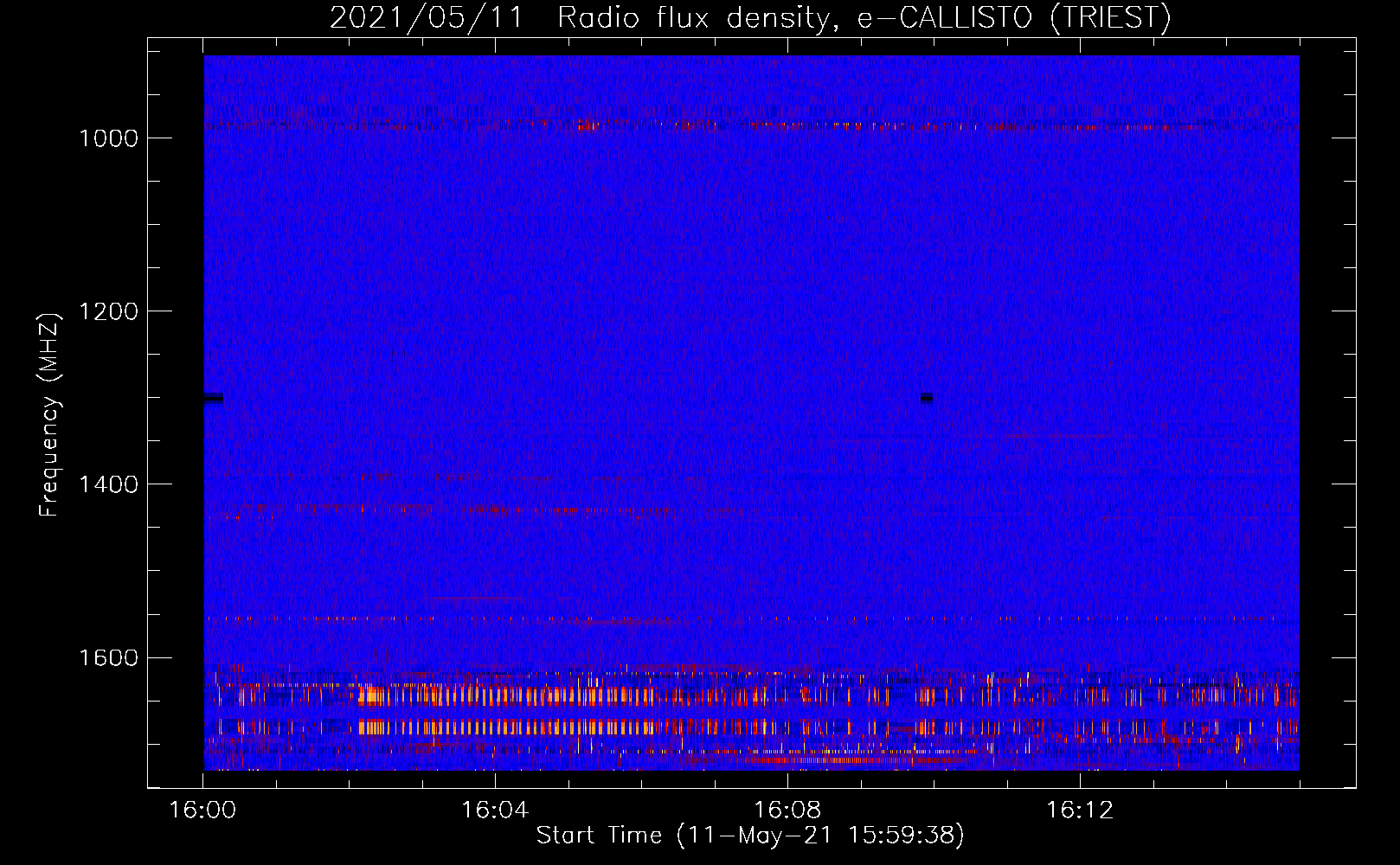Viewport: 1400px width, 865px height.
Task: Click the 16:12 time tick label
Action: coord(1080,811)
